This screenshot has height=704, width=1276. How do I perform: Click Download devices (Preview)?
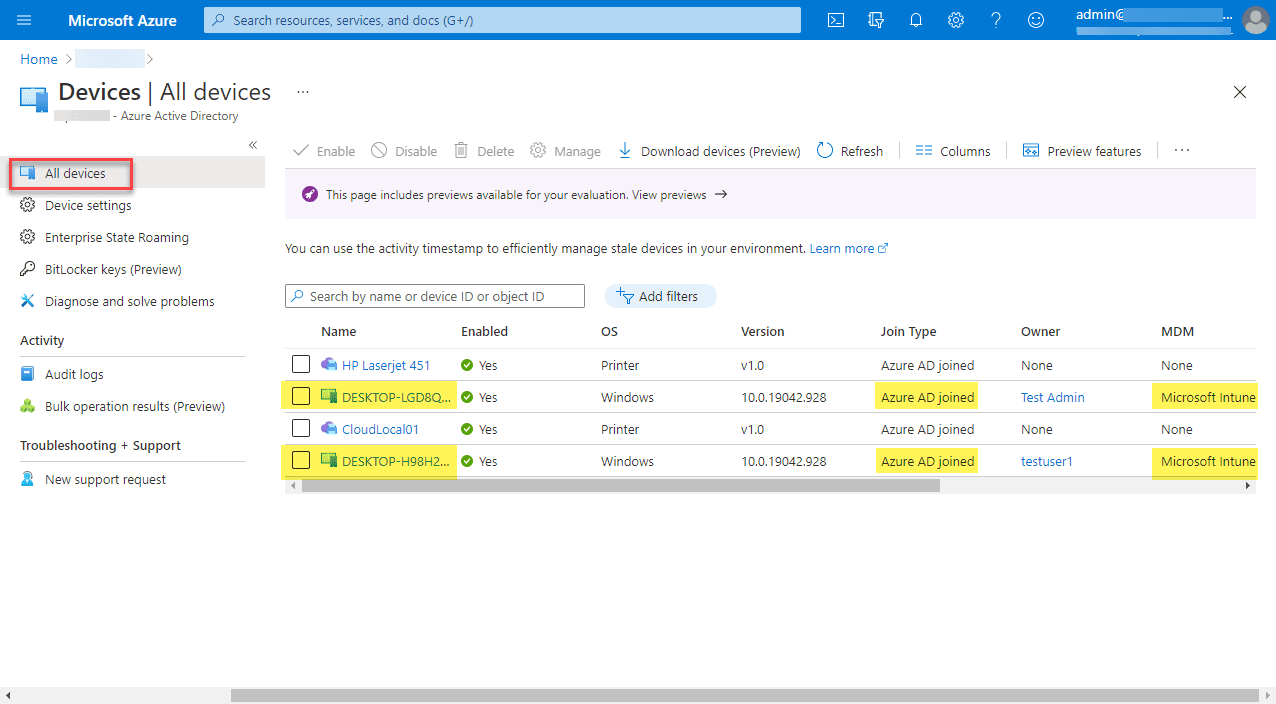tap(710, 151)
